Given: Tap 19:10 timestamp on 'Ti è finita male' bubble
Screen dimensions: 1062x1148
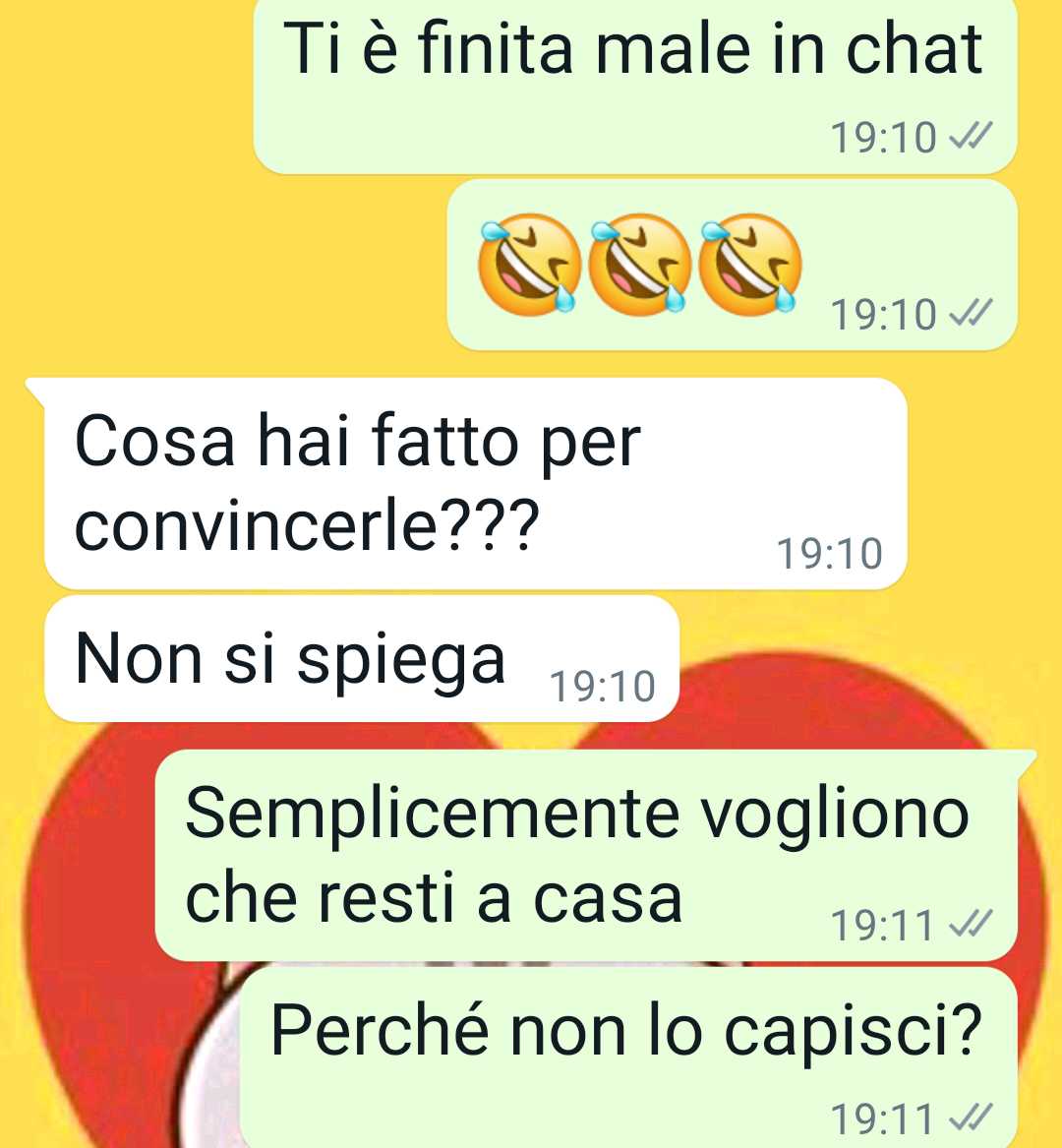Looking at the screenshot, I should [x=883, y=137].
